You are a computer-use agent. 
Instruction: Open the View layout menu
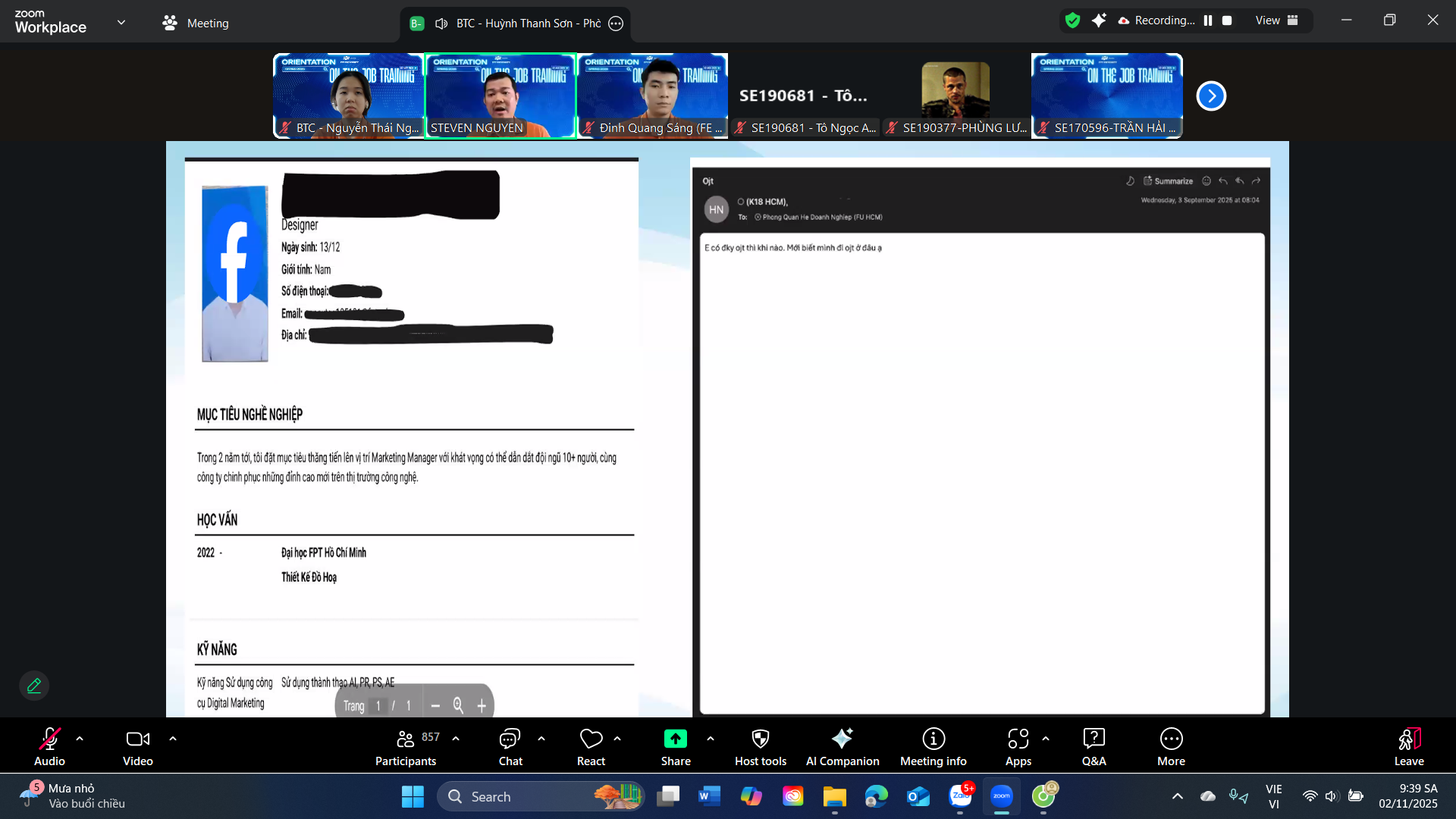click(1276, 20)
